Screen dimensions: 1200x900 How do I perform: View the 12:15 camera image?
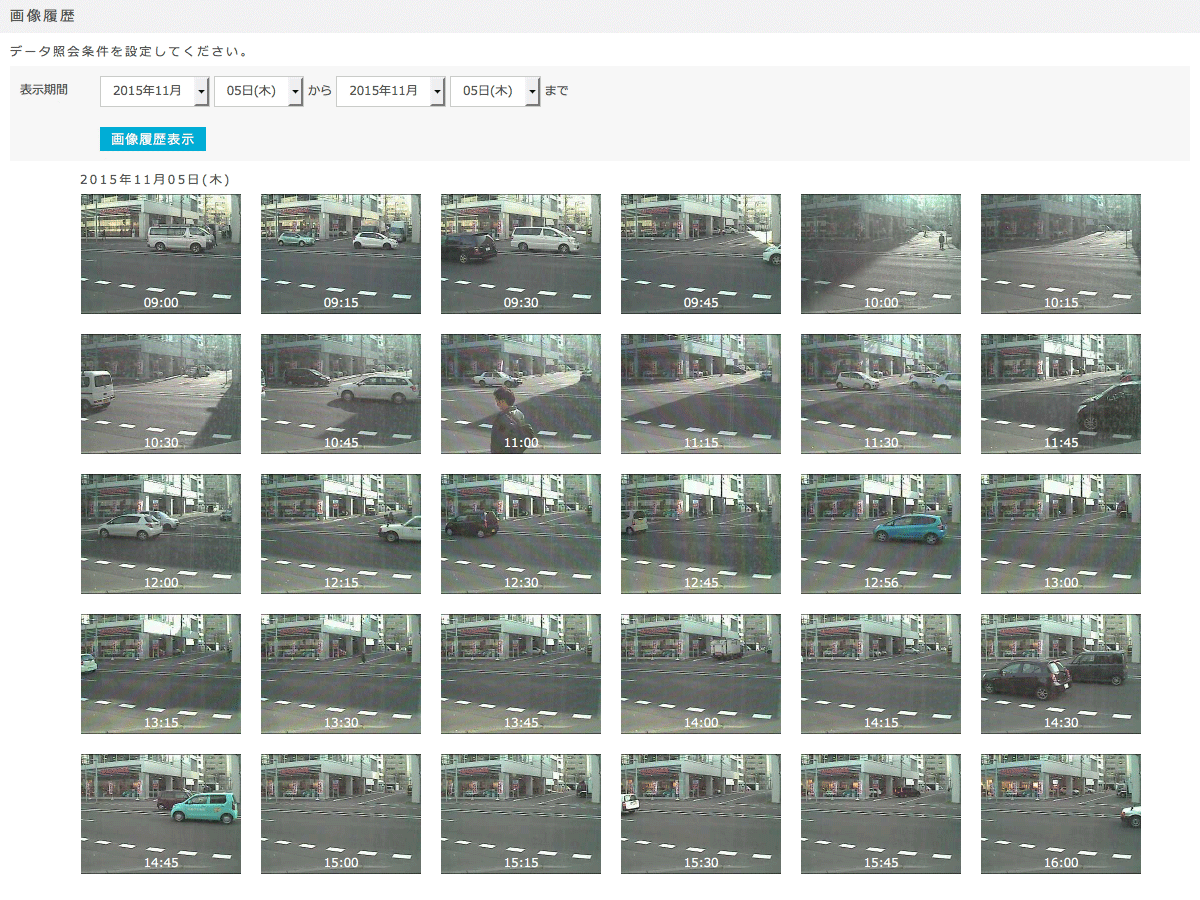(x=341, y=534)
